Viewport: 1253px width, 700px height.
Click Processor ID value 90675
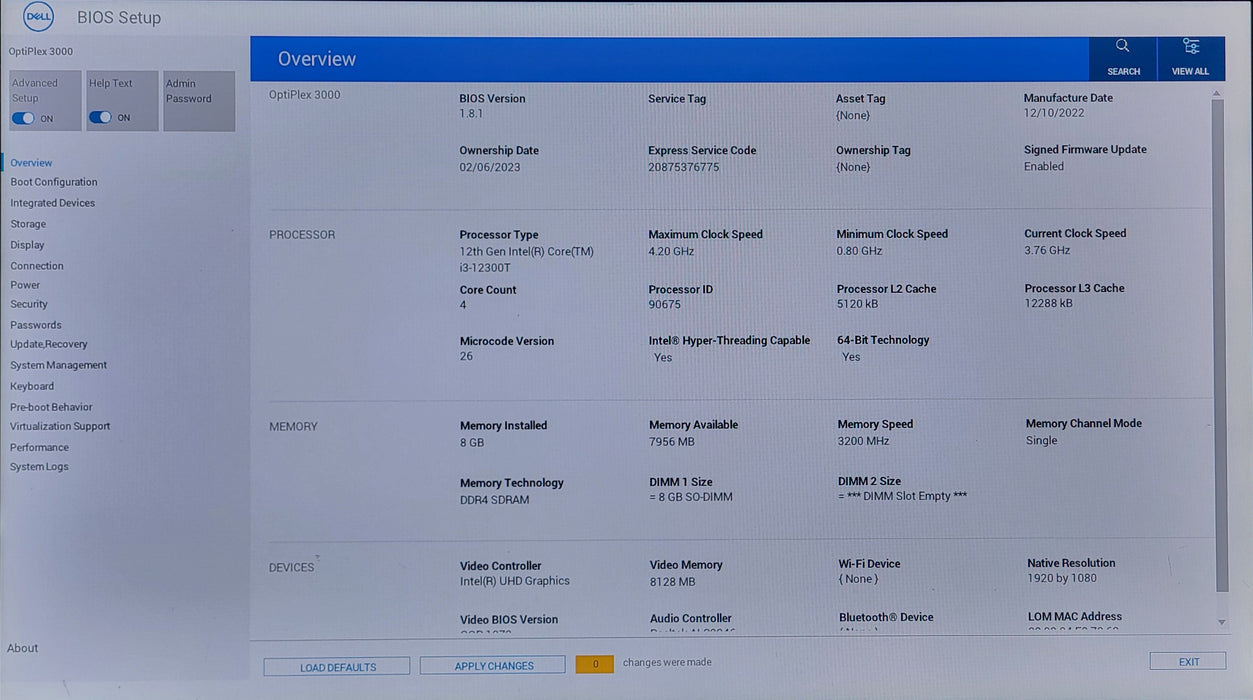pos(665,305)
